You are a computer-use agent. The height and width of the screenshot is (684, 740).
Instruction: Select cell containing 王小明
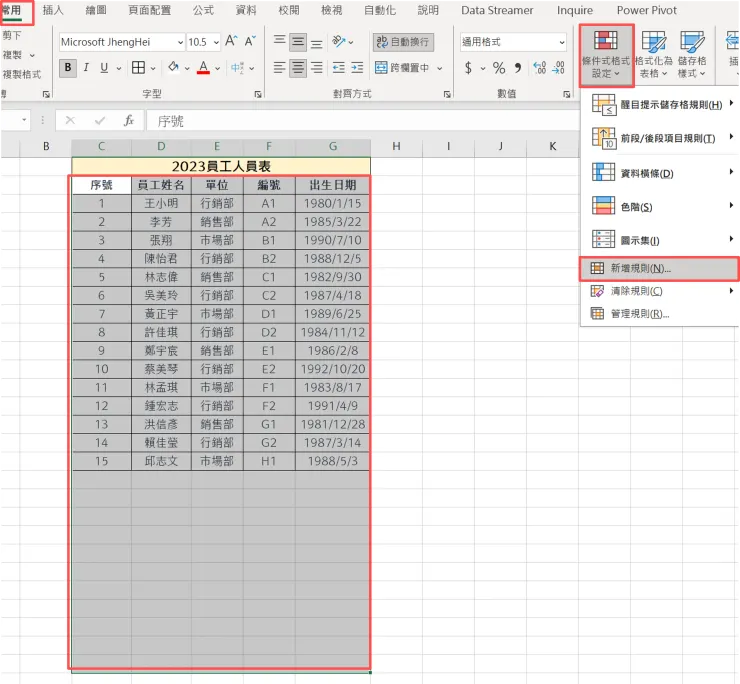(161, 203)
